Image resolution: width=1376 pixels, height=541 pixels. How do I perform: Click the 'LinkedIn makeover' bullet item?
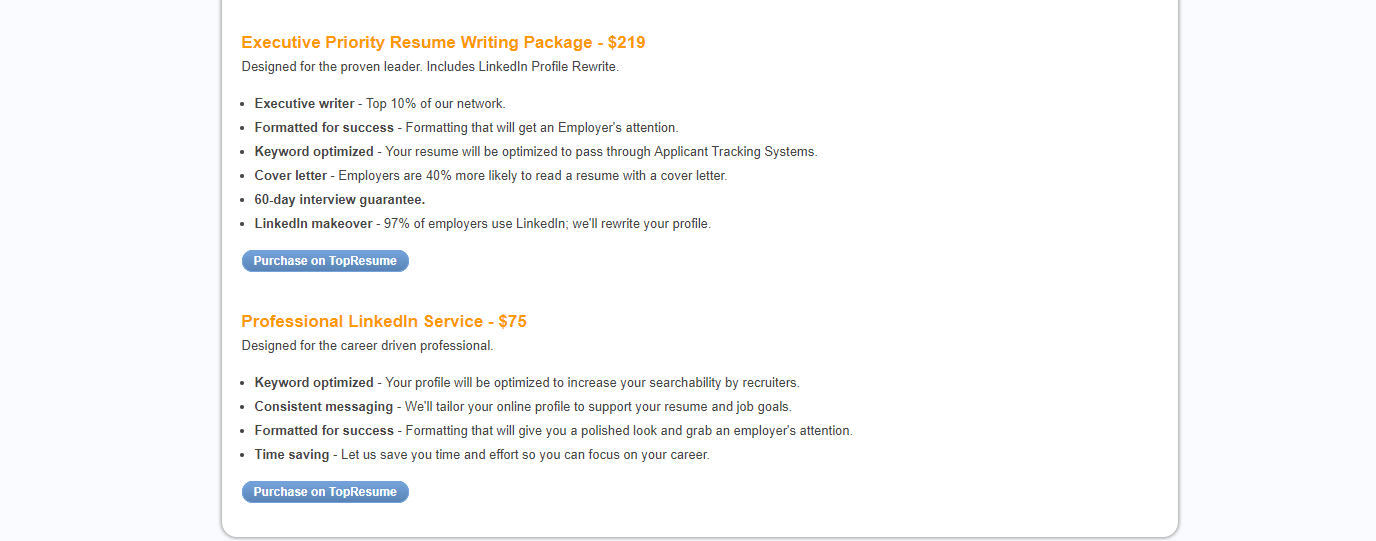[483, 224]
